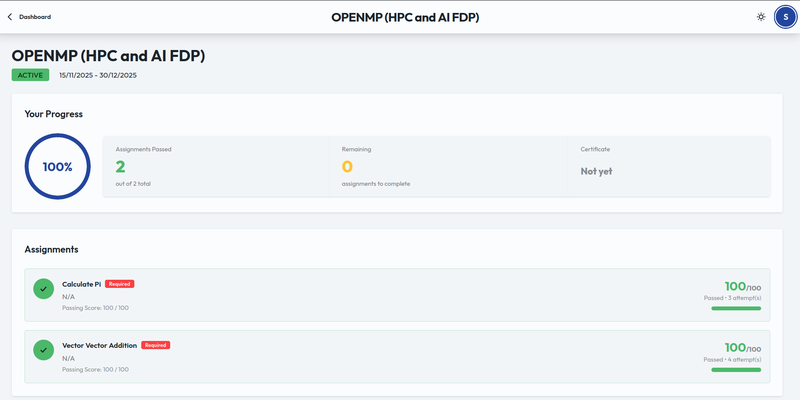Click Vector Vector Addition score progress bar
Screen dimensions: 800x400
735,370
